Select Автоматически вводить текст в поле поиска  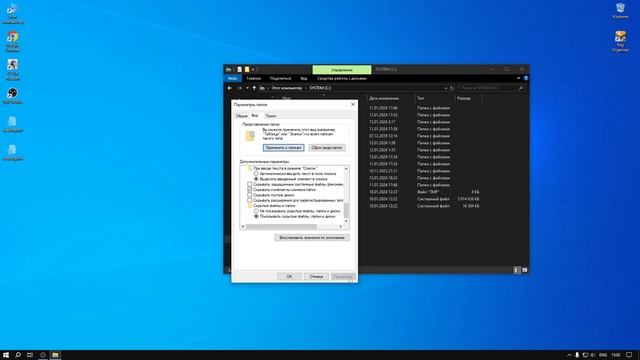pyautogui.click(x=256, y=174)
